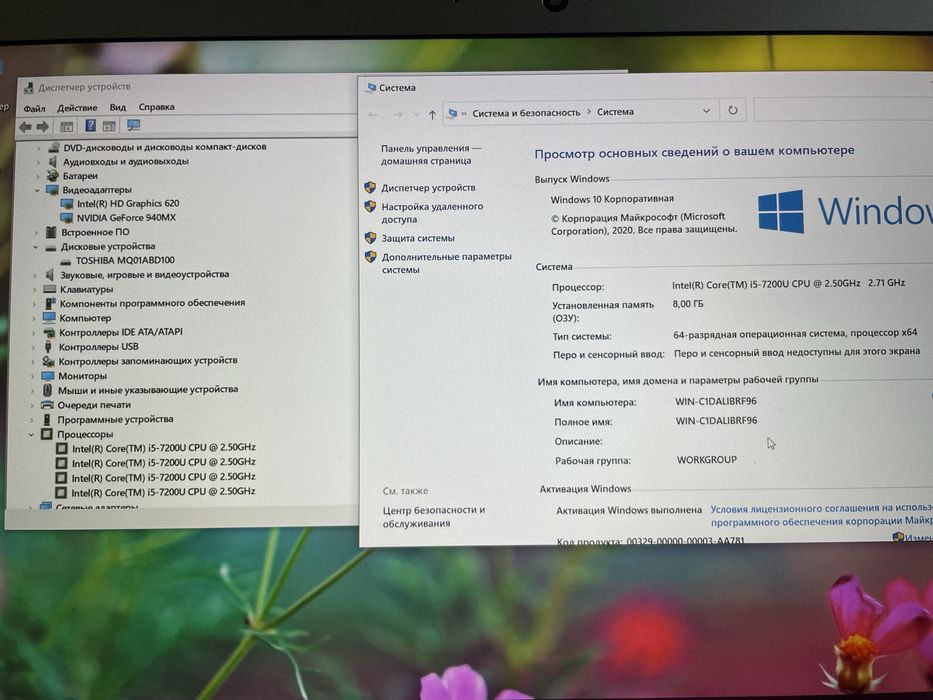Screen dimensions: 933x700
Task: Open the Действие menu
Action: [77, 108]
